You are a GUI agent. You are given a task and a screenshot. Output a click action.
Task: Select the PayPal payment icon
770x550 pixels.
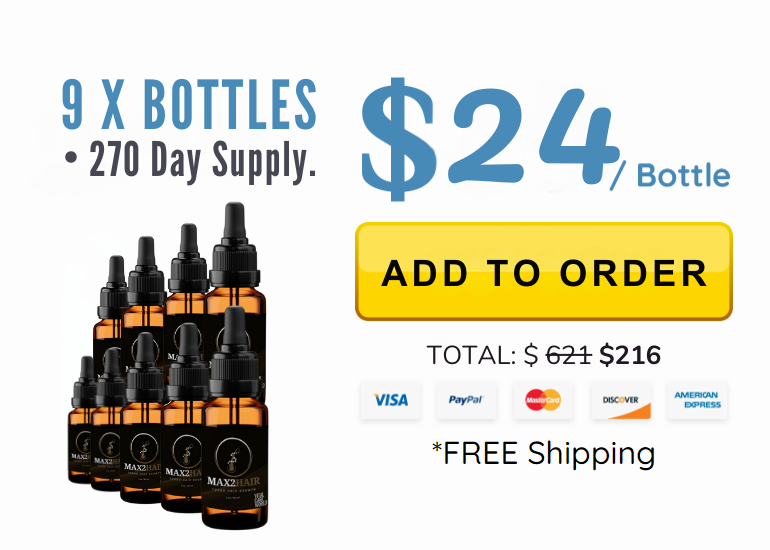pyautogui.click(x=467, y=400)
